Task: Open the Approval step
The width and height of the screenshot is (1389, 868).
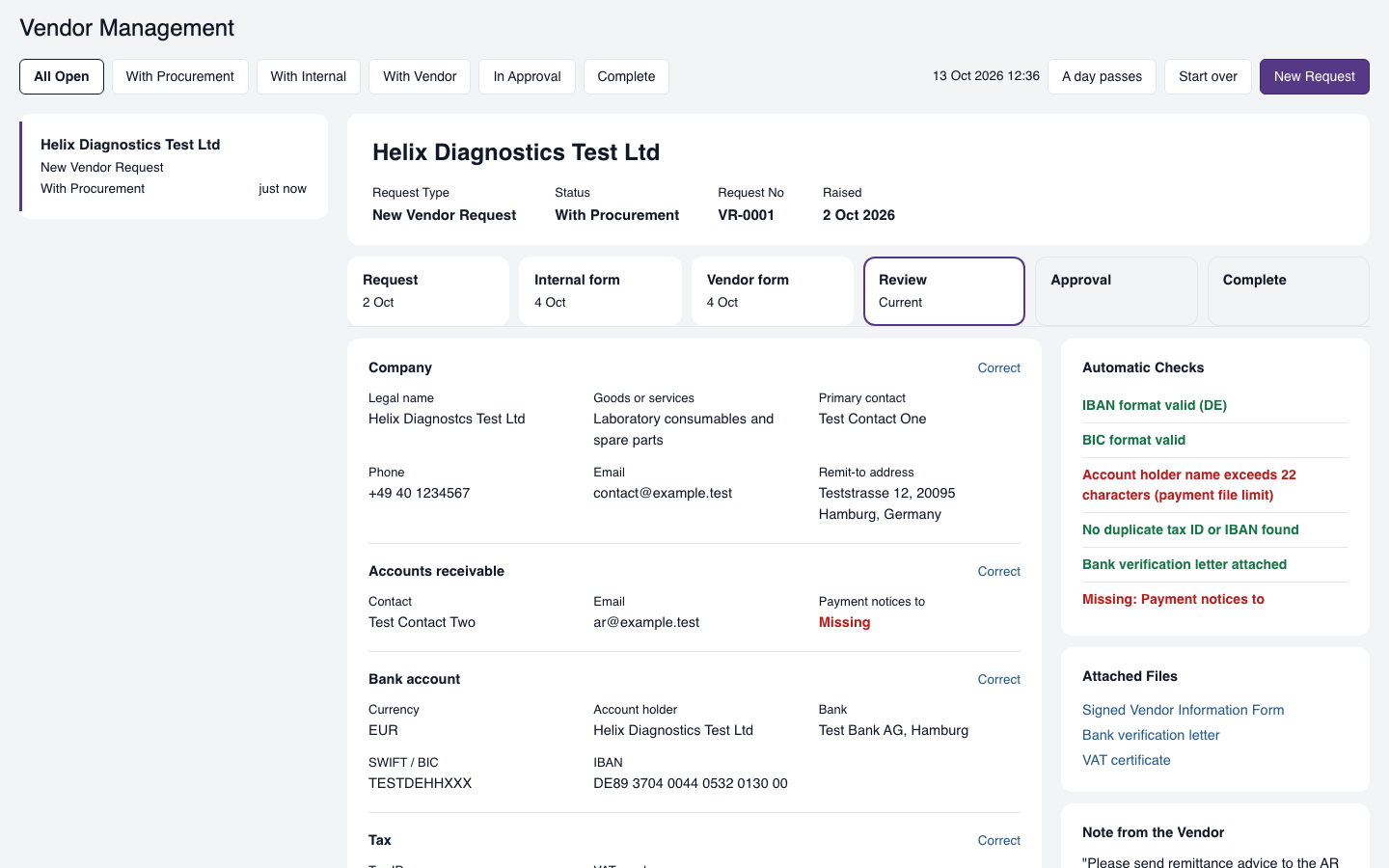Action: (x=1116, y=290)
